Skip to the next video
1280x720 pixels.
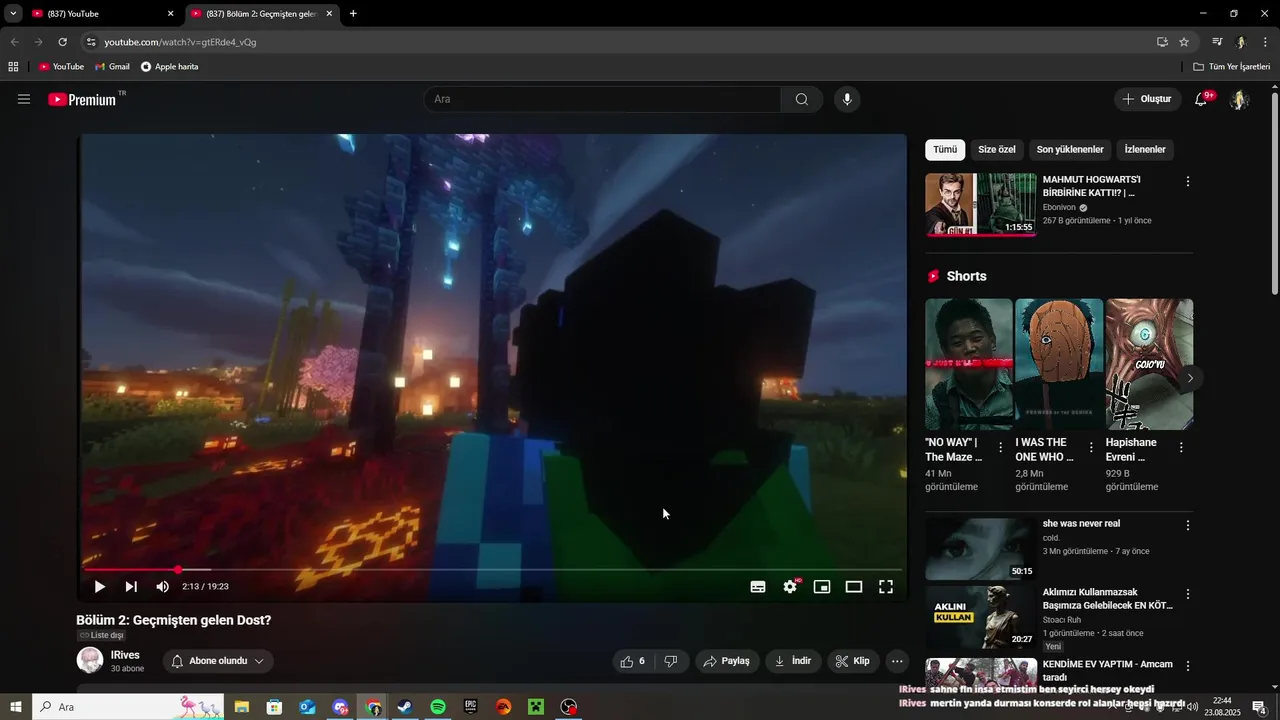[131, 587]
